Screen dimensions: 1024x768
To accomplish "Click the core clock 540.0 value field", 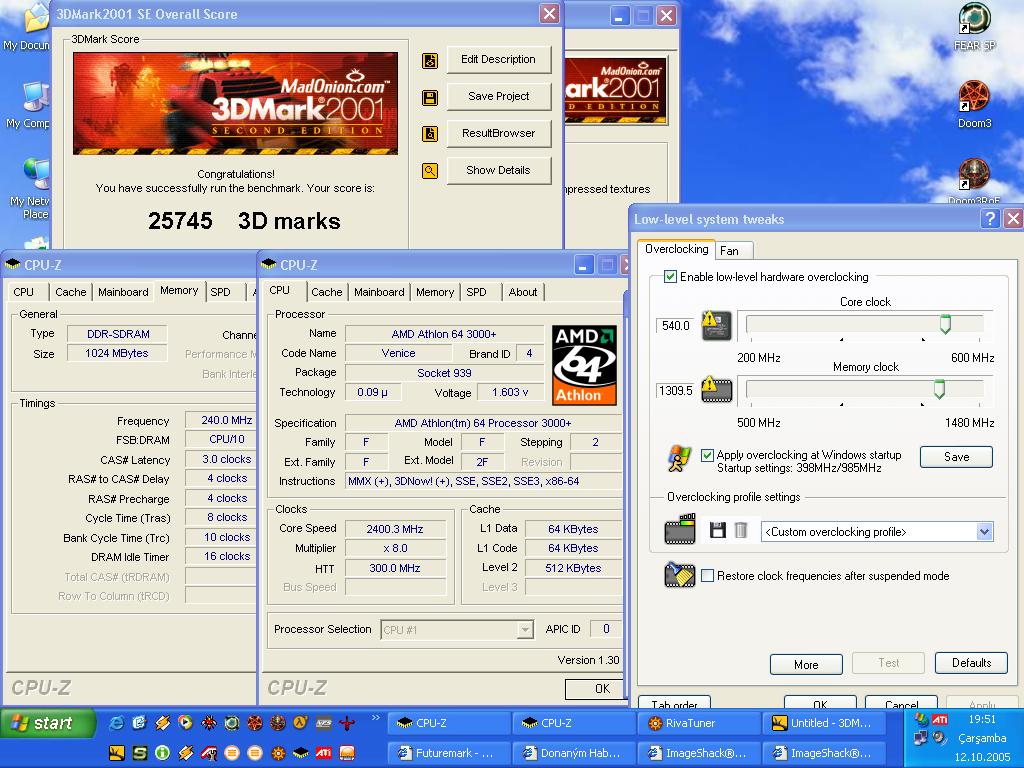I will [675, 325].
